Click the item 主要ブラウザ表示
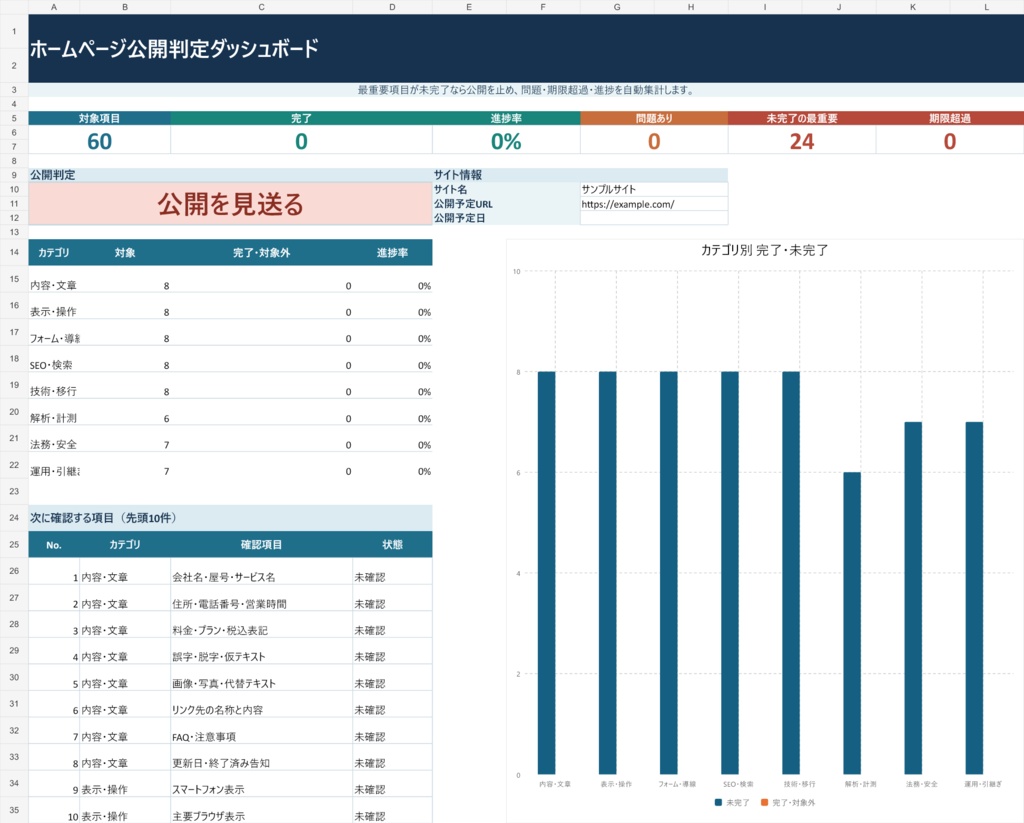The height and width of the screenshot is (823, 1024). click(x=208, y=816)
